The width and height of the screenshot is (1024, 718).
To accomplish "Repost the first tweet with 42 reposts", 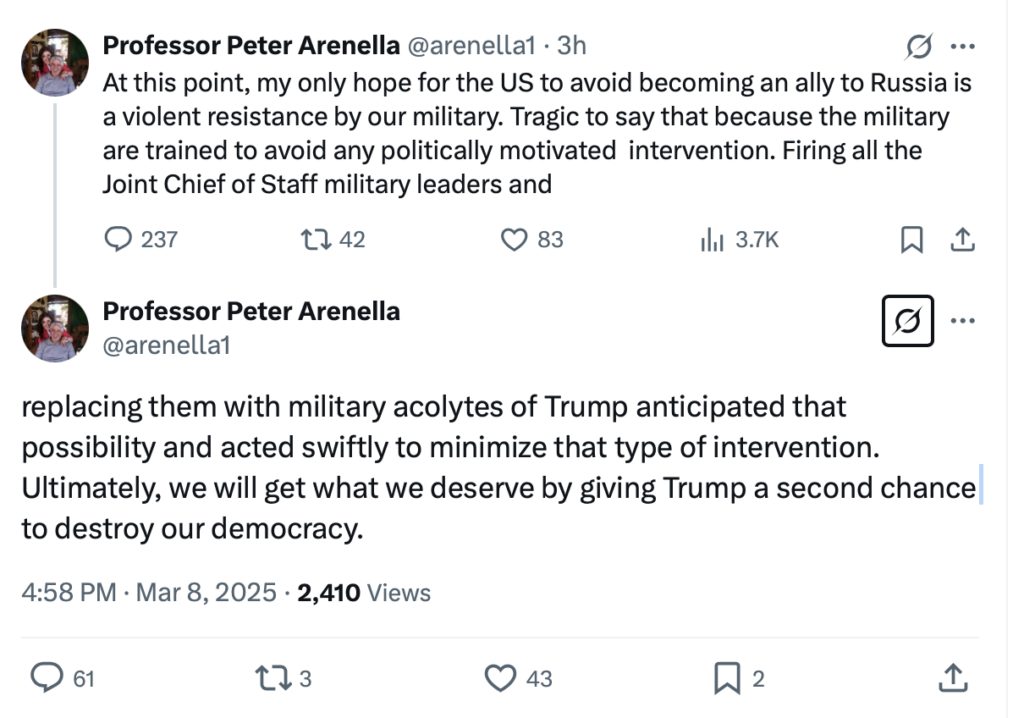I will pyautogui.click(x=312, y=239).
